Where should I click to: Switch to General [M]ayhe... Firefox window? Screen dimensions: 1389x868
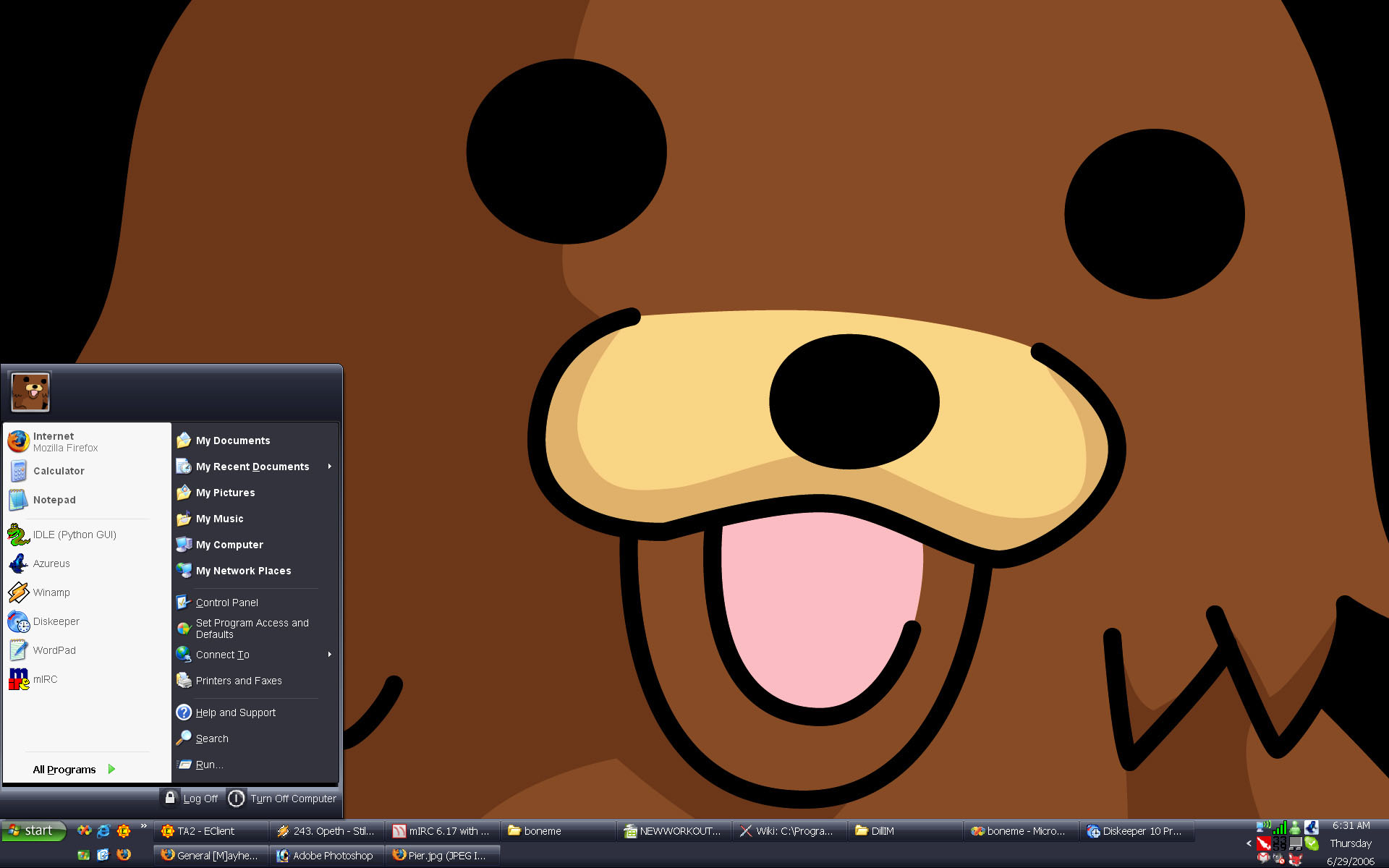[211, 856]
